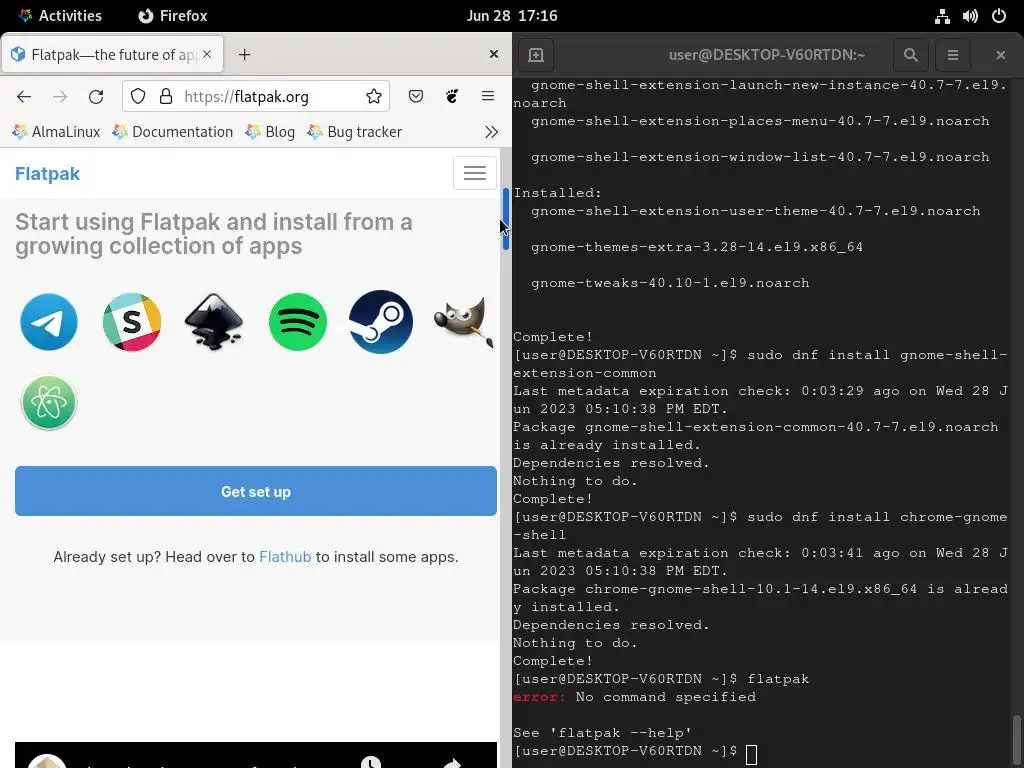The height and width of the screenshot is (768, 1024).
Task: Expand the Flatpak site navigation toggle
Action: [475, 173]
